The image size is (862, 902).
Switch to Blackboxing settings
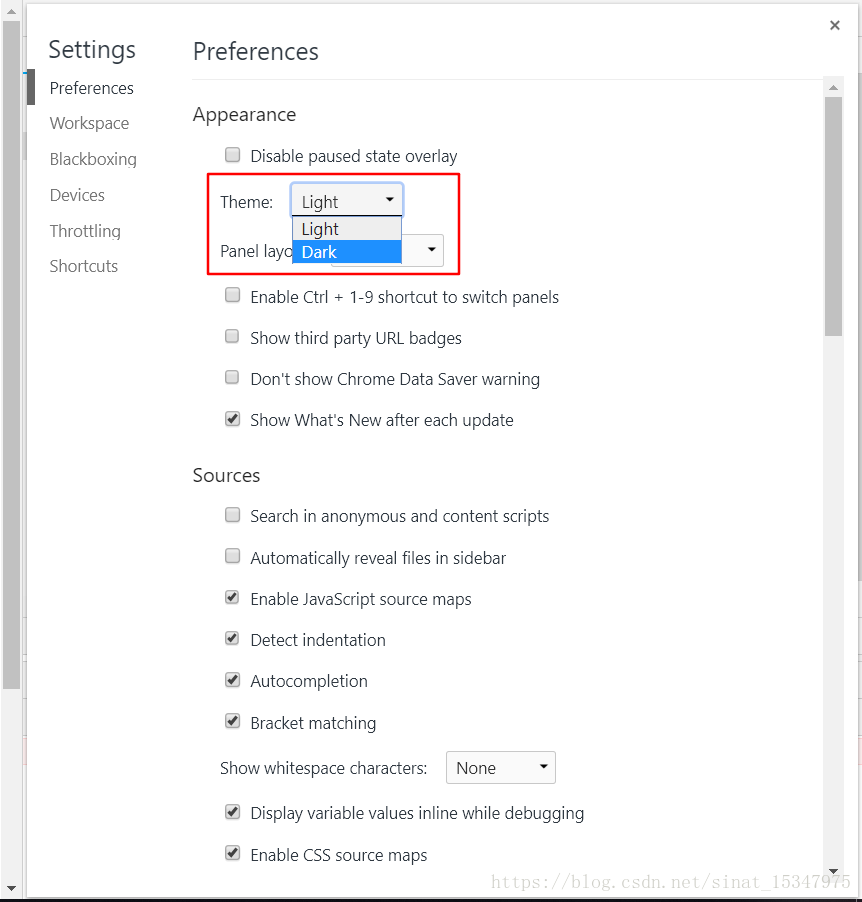[93, 159]
